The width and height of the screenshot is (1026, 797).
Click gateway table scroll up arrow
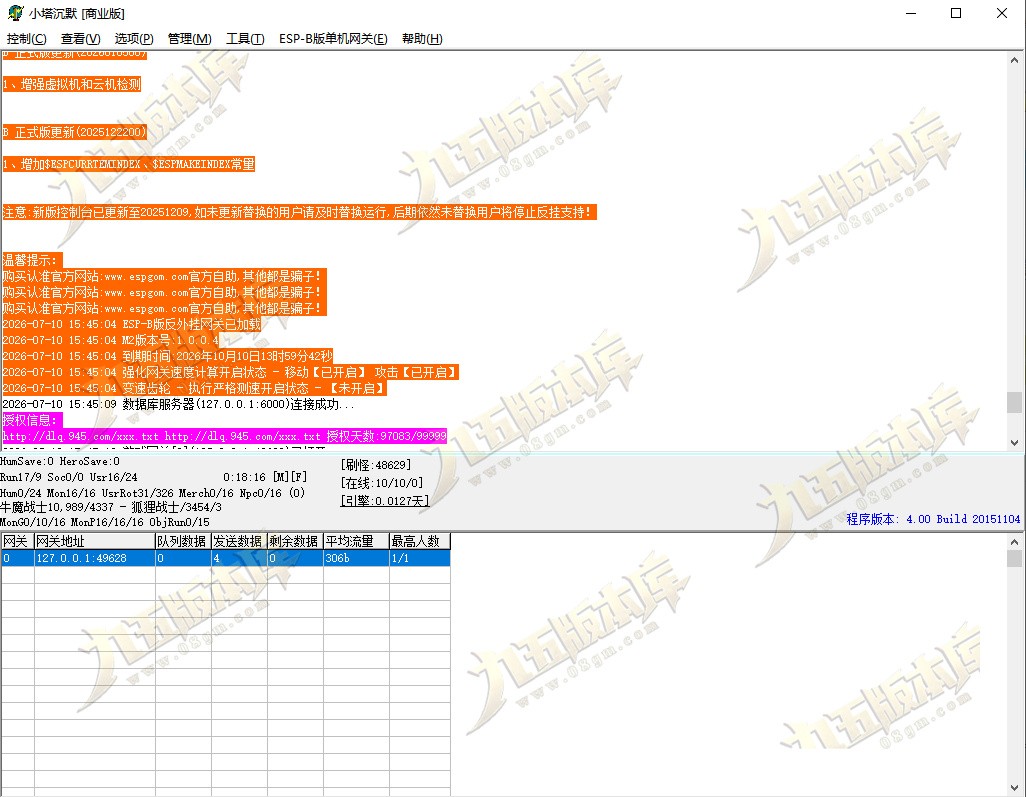(x=1014, y=542)
